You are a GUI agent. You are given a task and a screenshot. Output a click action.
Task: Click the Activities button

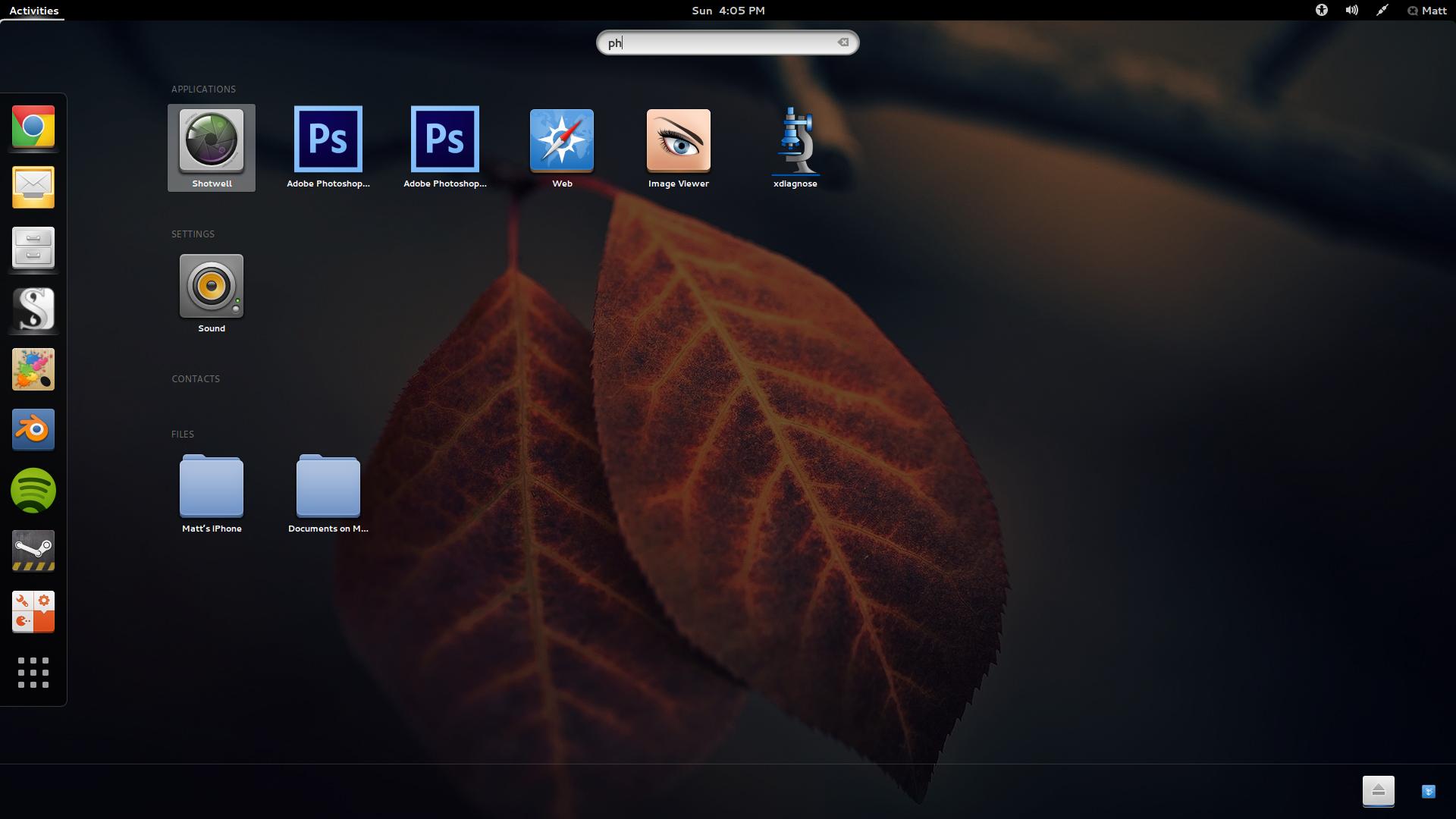tap(33, 11)
